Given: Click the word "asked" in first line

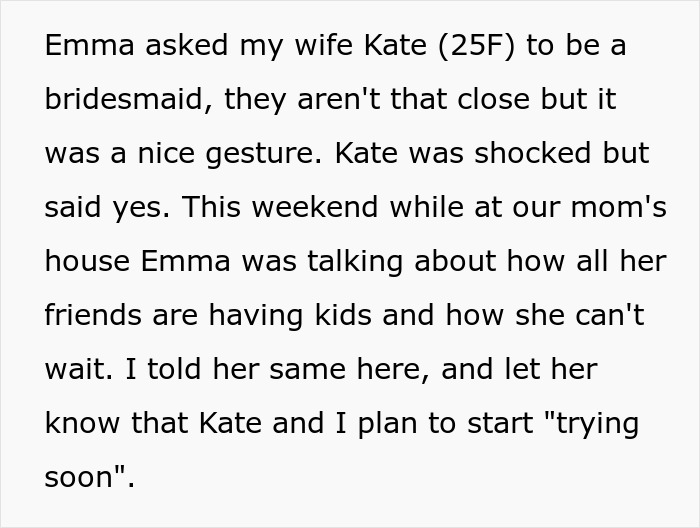Looking at the screenshot, I should coord(176,46).
